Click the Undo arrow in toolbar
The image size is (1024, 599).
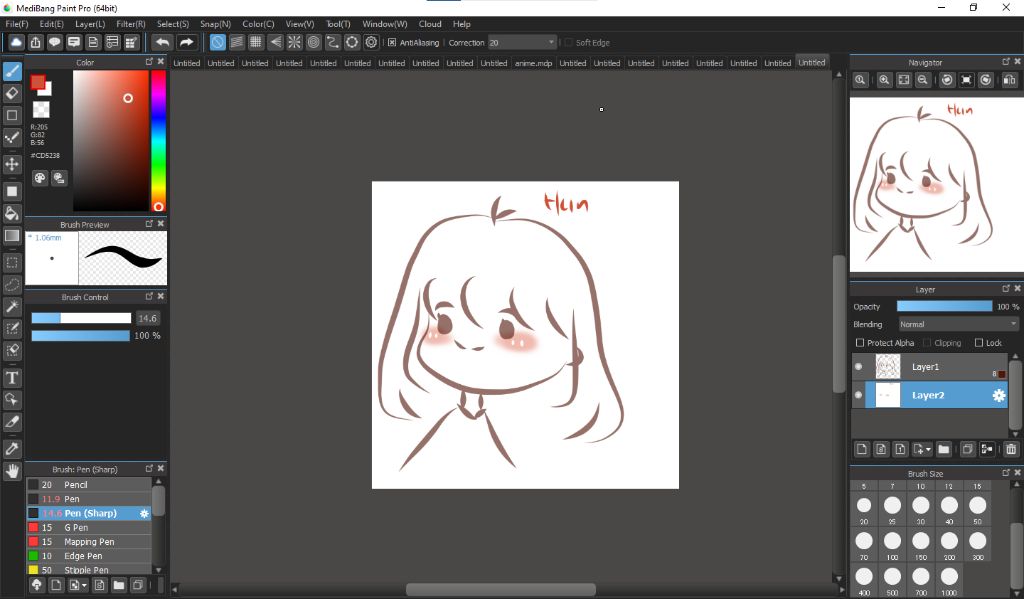[162, 43]
